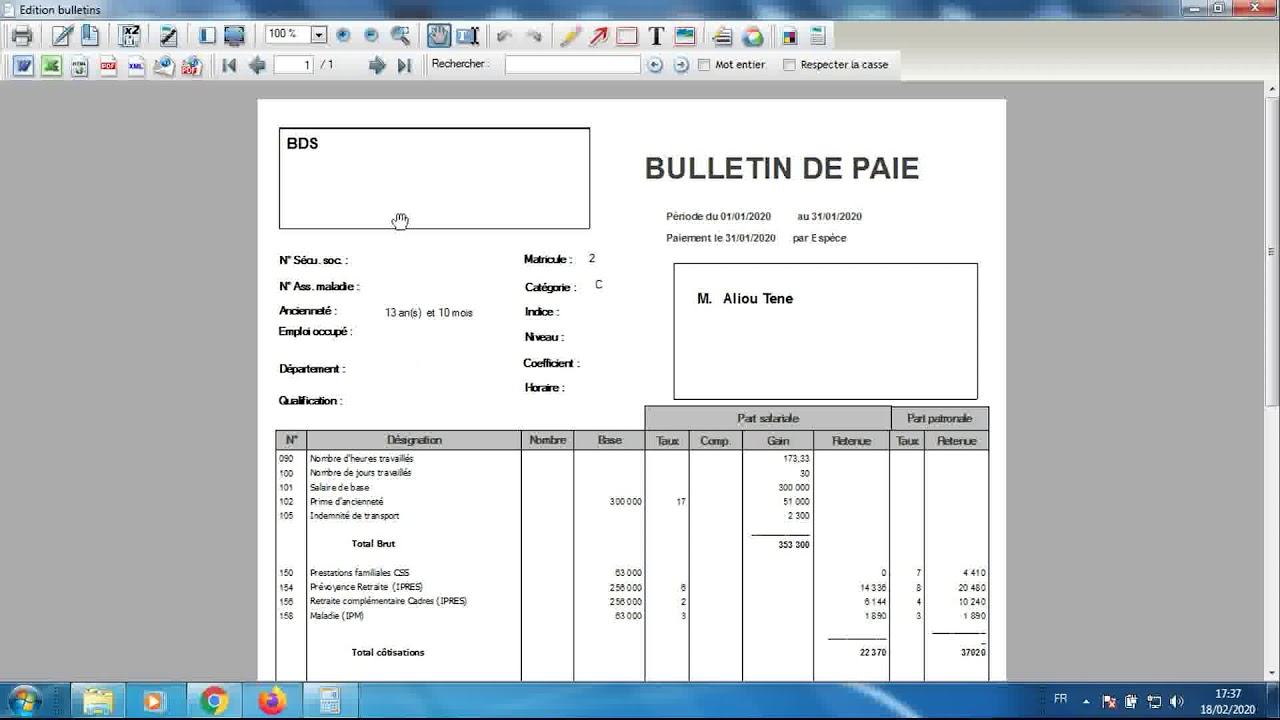Image resolution: width=1280 pixels, height=720 pixels.
Task: Click the Prestations familiales CSS row
Action: (x=632, y=573)
